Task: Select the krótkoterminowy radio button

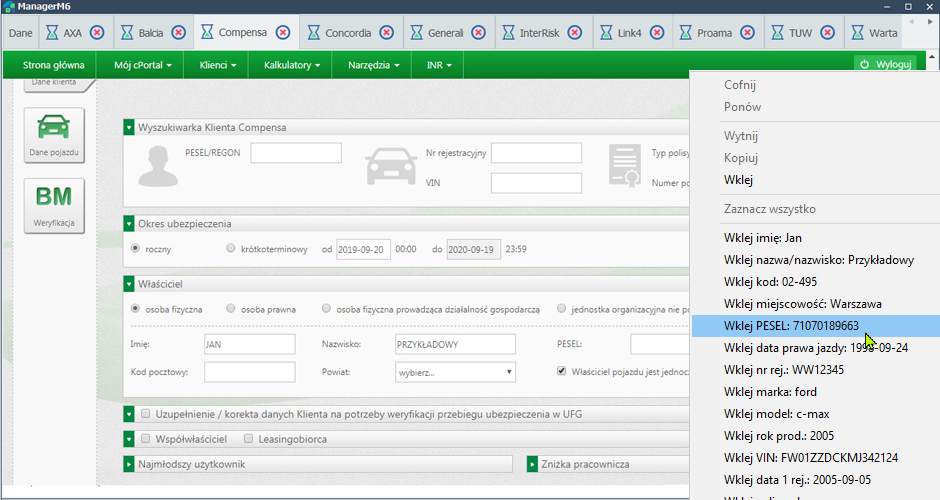Action: [x=230, y=248]
